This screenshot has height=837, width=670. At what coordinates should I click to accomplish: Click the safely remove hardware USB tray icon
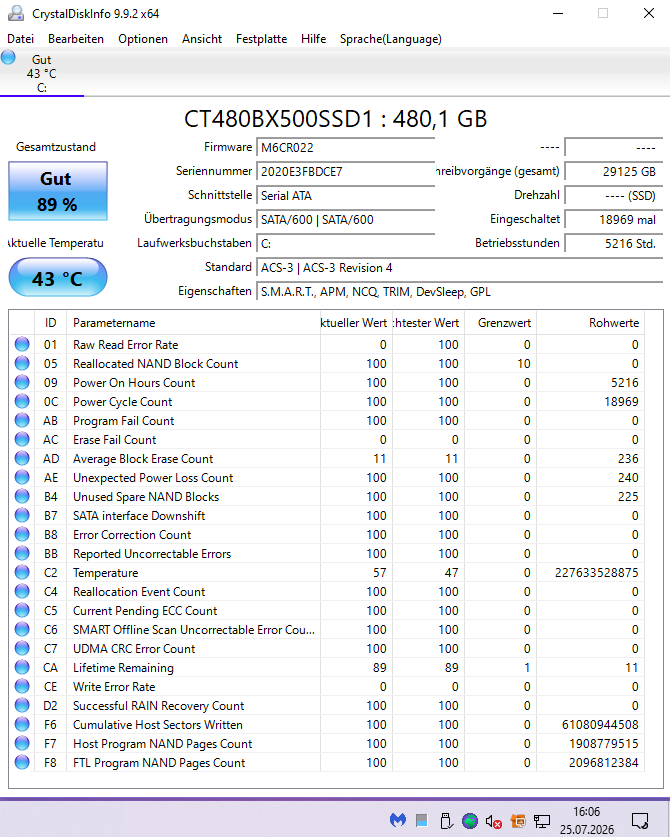[x=446, y=820]
